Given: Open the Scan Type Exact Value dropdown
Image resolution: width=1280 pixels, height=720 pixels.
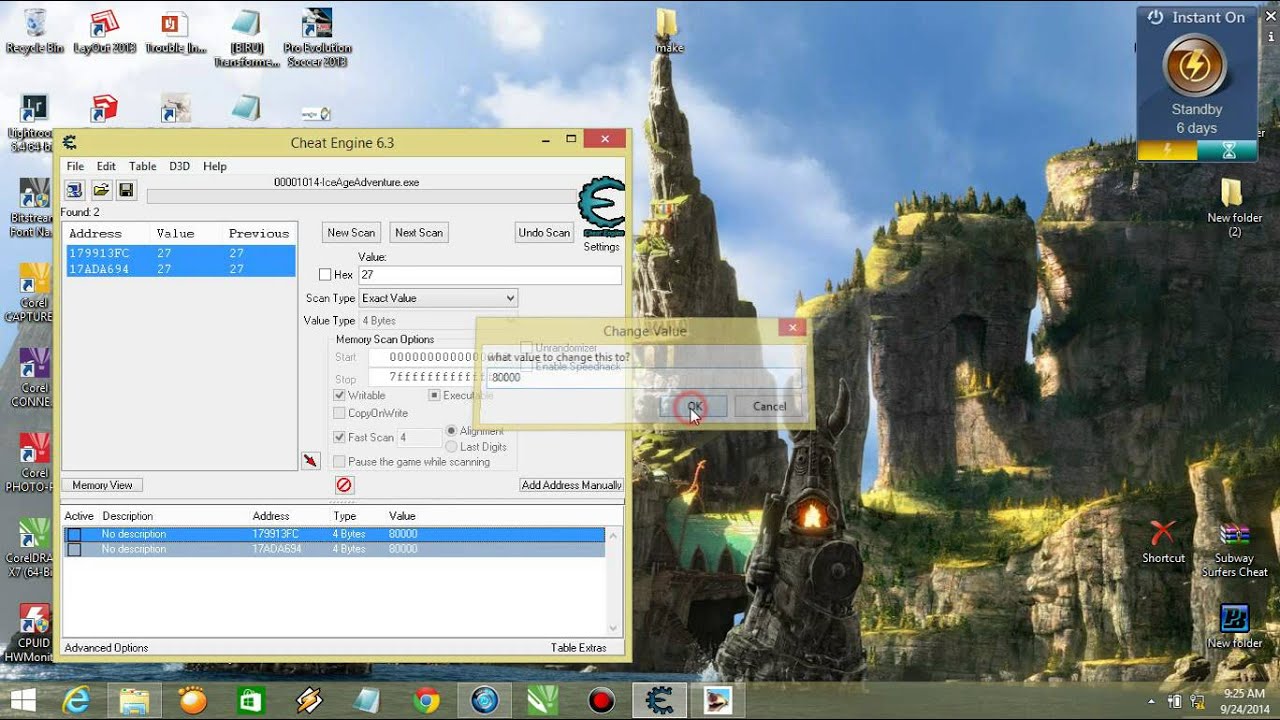Looking at the screenshot, I should (438, 298).
